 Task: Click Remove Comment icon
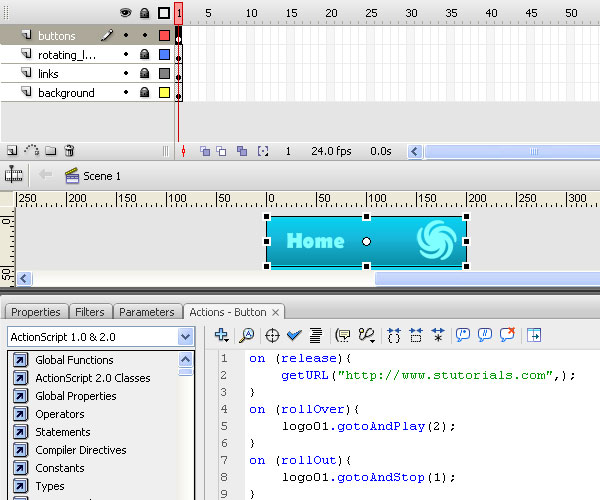coord(507,335)
